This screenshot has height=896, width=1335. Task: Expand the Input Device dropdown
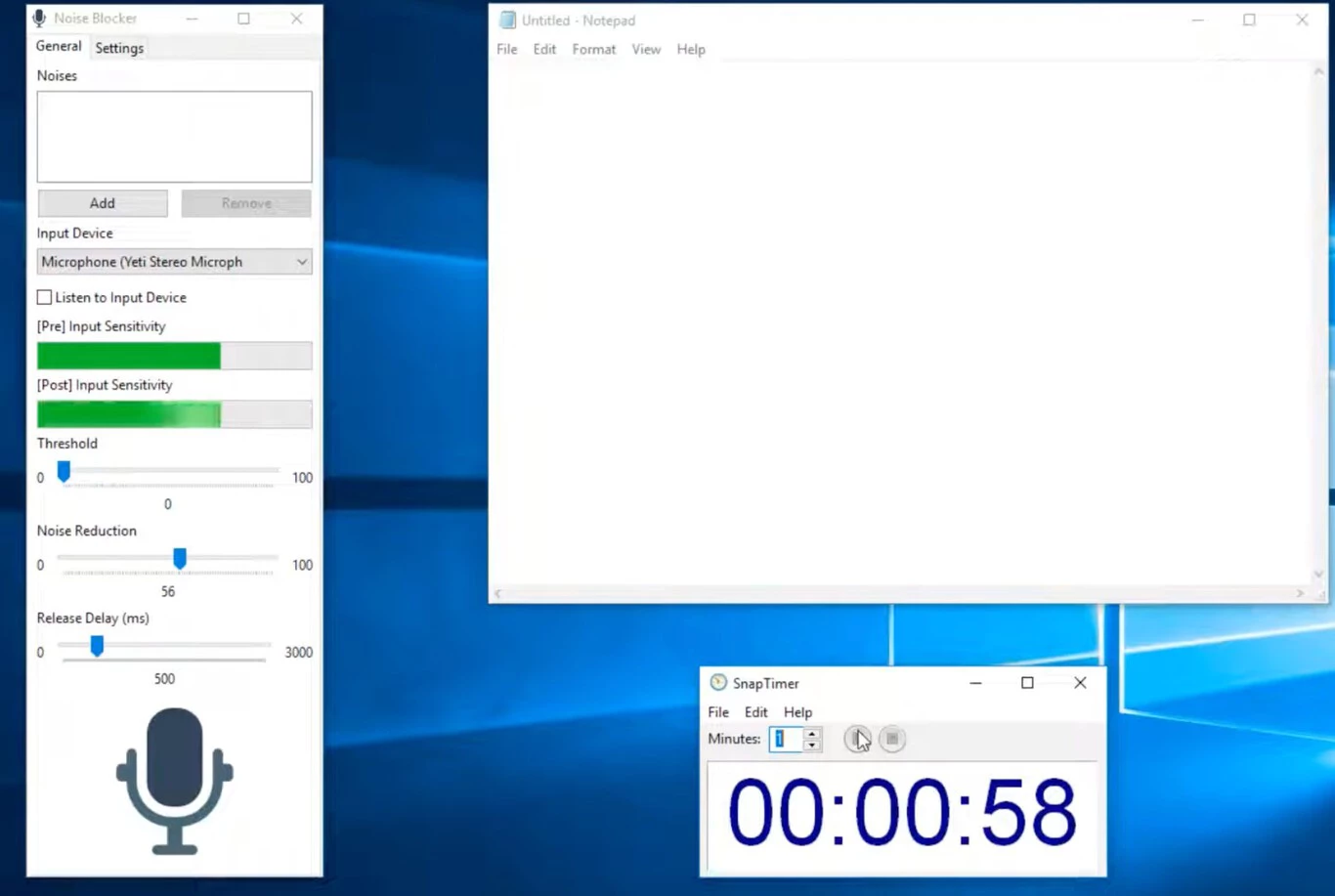pyautogui.click(x=301, y=262)
